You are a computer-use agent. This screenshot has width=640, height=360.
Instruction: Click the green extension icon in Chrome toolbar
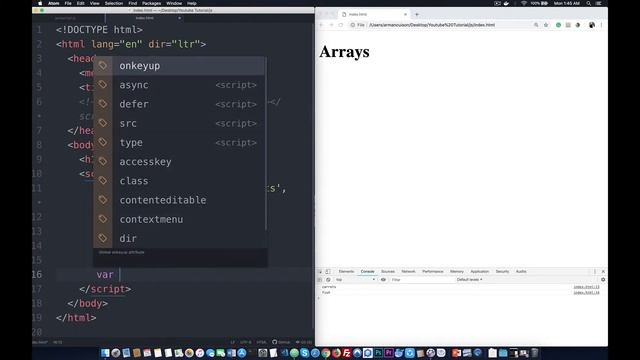pos(558,25)
